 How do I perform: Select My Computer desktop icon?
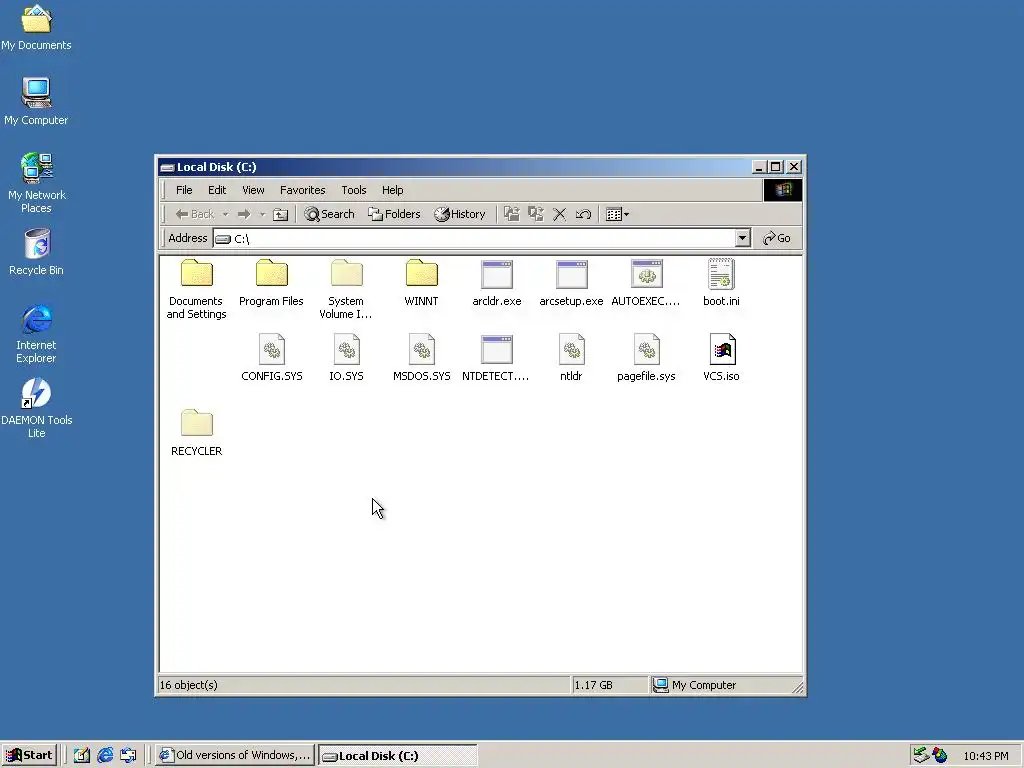click(x=37, y=102)
